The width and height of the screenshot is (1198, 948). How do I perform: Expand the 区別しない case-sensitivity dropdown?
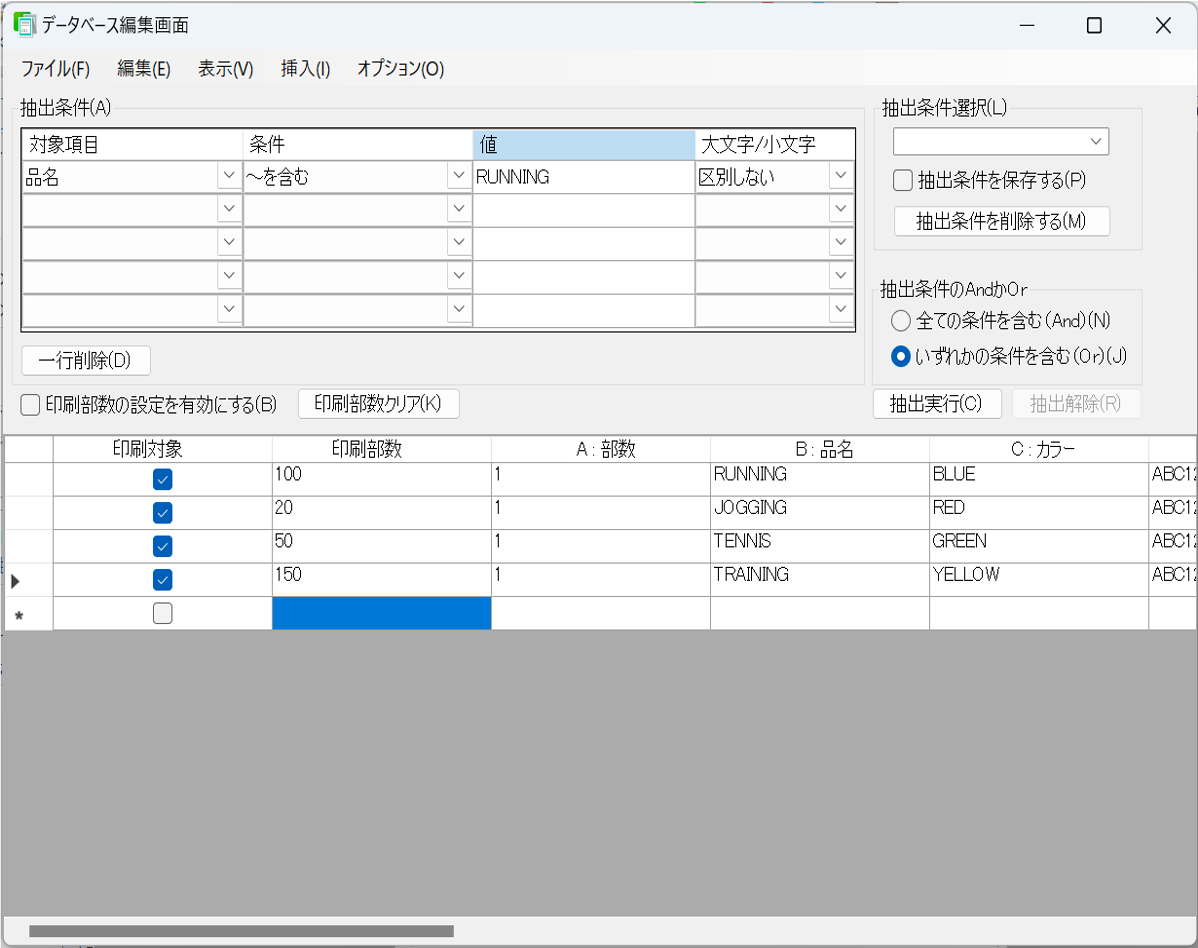coord(840,177)
